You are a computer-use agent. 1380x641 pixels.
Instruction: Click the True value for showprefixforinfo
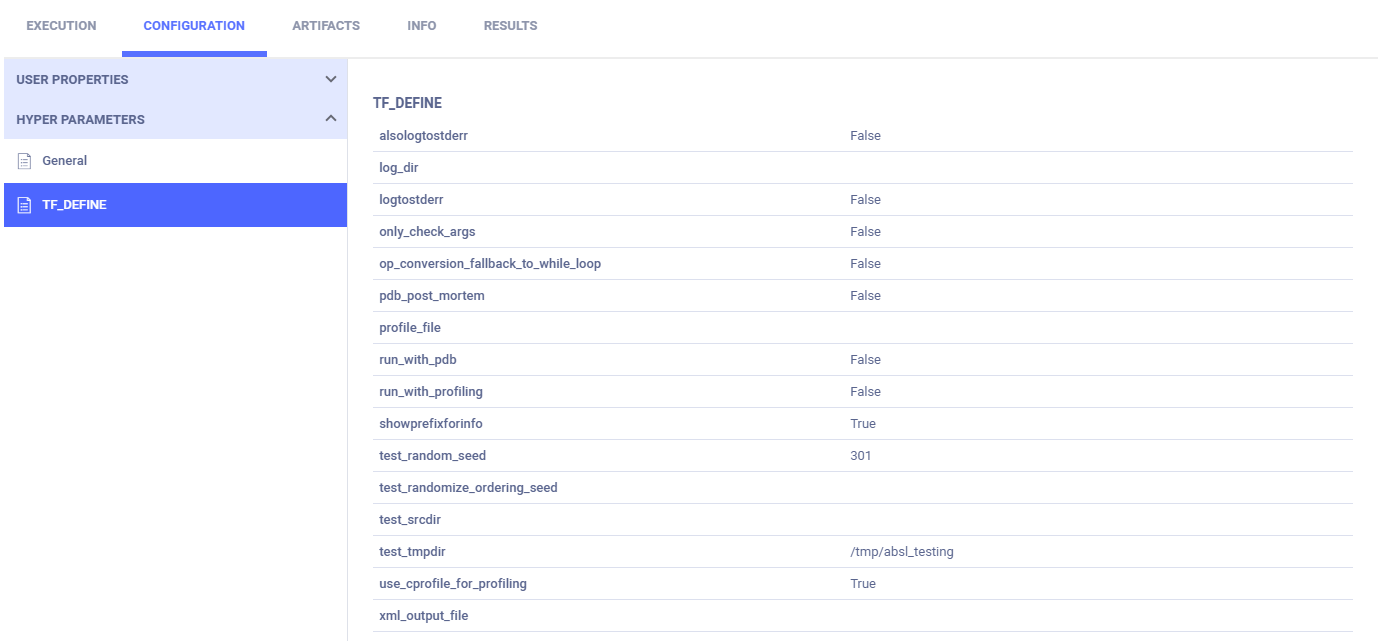(863, 423)
